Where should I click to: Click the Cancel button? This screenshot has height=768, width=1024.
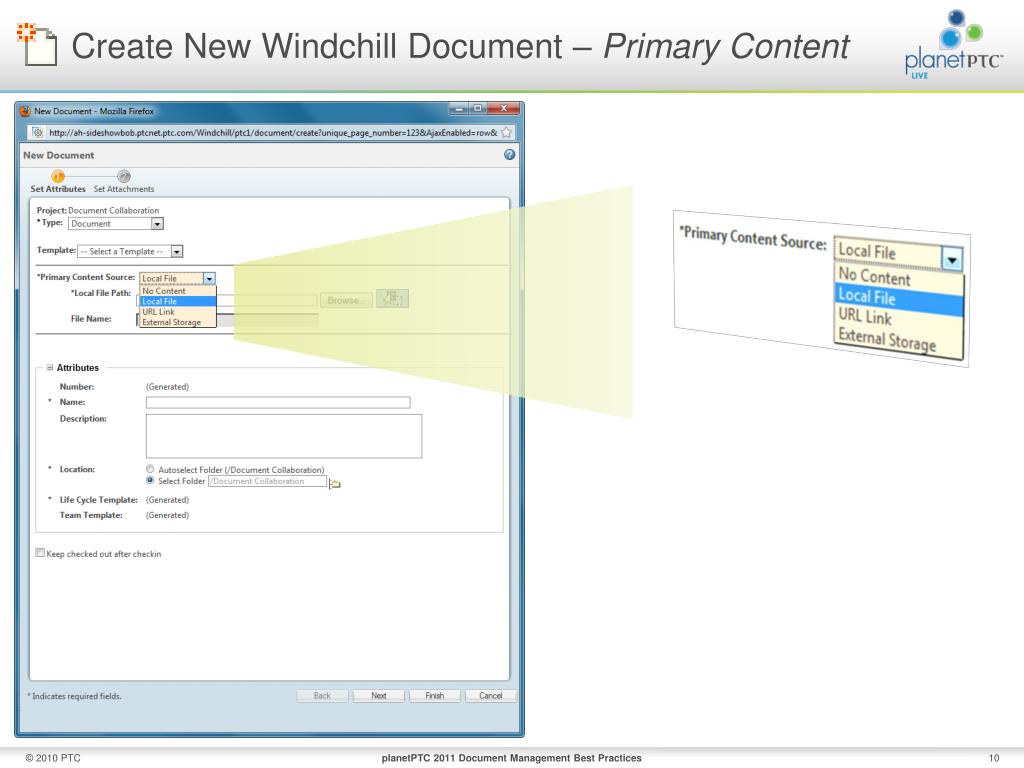click(490, 696)
